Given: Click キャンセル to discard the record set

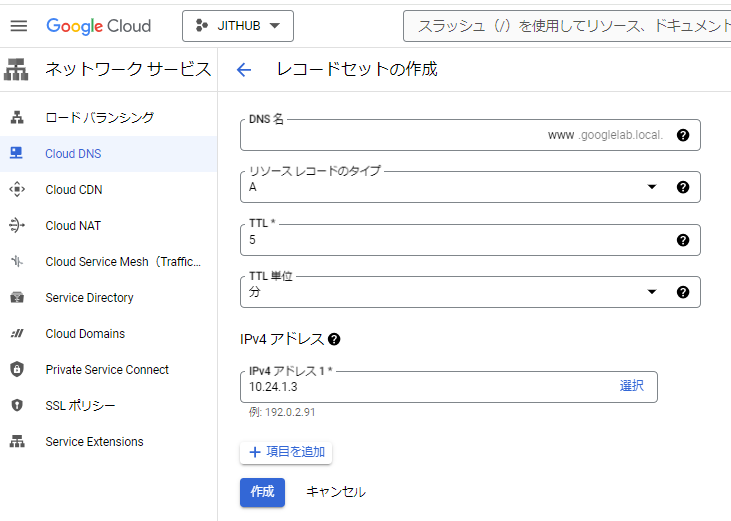Looking at the screenshot, I should pos(336,492).
